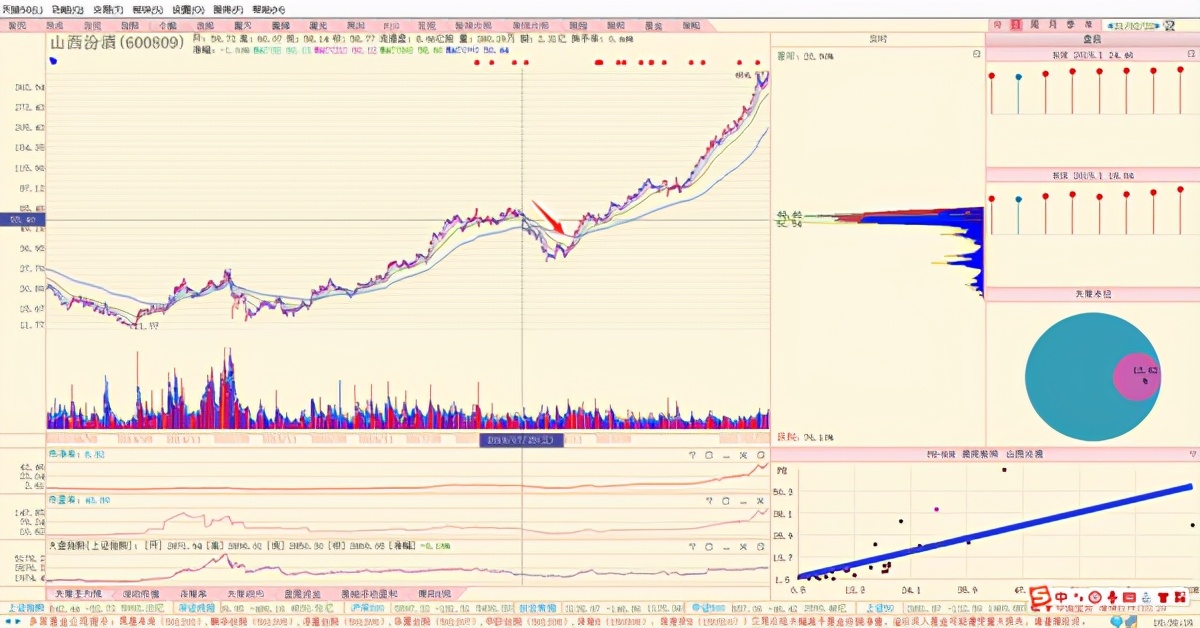Click the Sogou S logo in IME bar
Screen dimensions: 1200x628
tap(1040, 597)
